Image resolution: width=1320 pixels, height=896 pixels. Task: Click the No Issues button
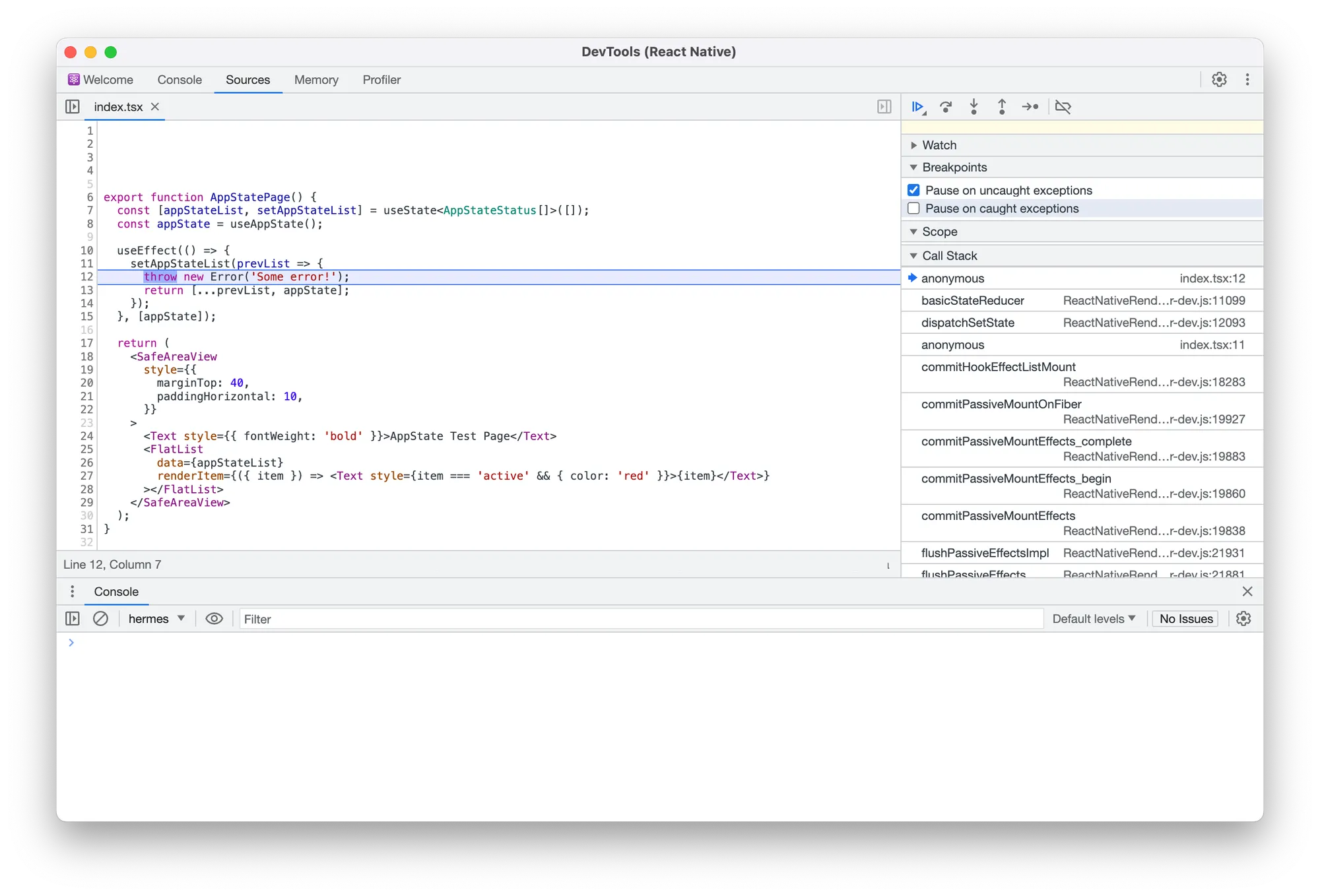point(1185,619)
